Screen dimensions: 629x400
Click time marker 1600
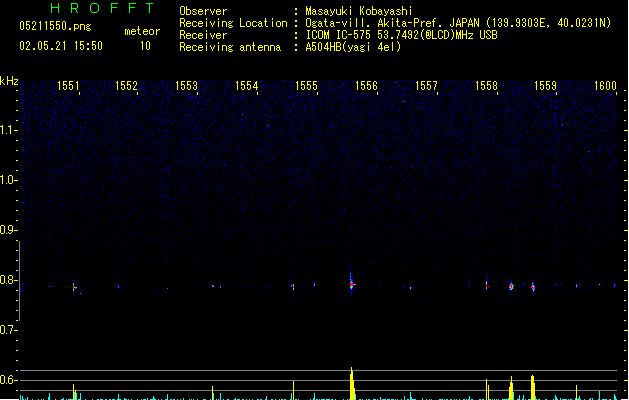tap(605, 86)
